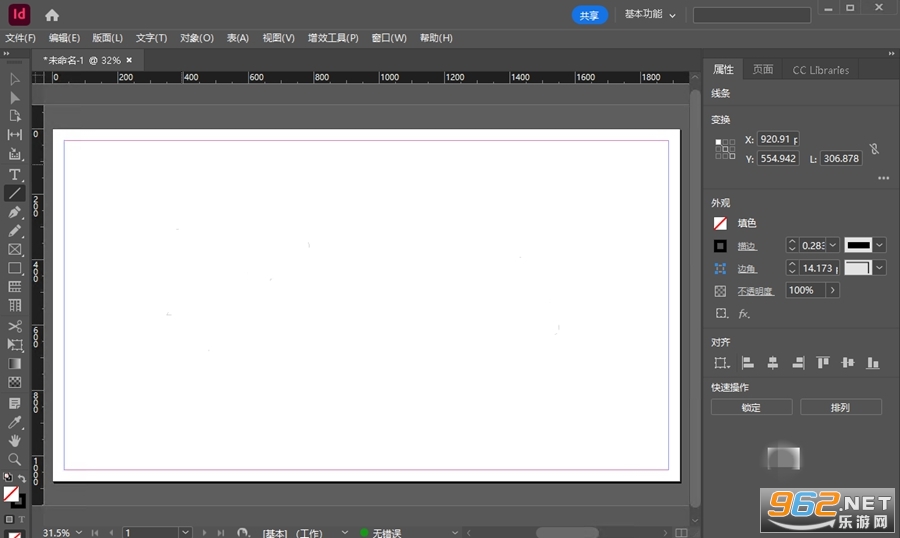The image size is (900, 538).
Task: Open preflight 无错误 dropdown
Action: coord(455,533)
